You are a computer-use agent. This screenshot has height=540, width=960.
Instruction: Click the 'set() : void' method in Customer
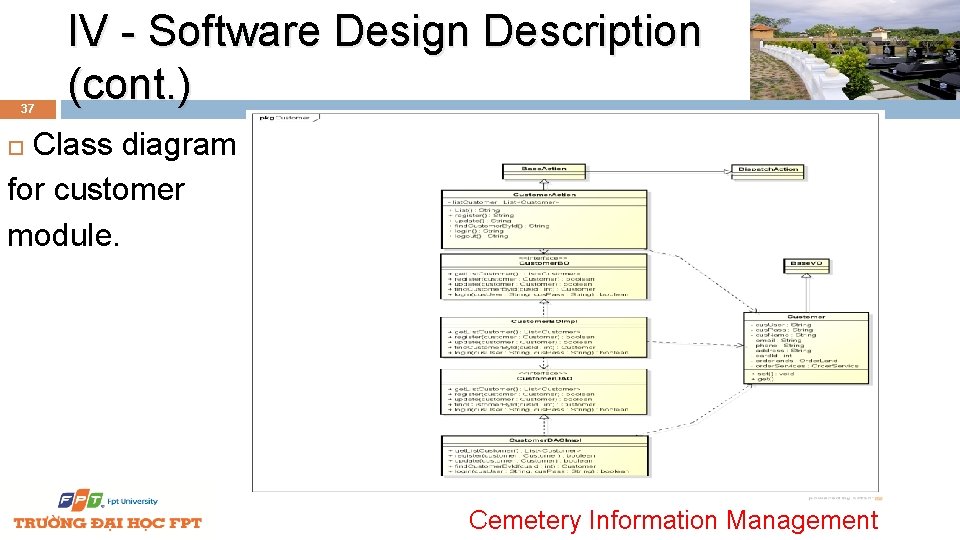(773, 374)
